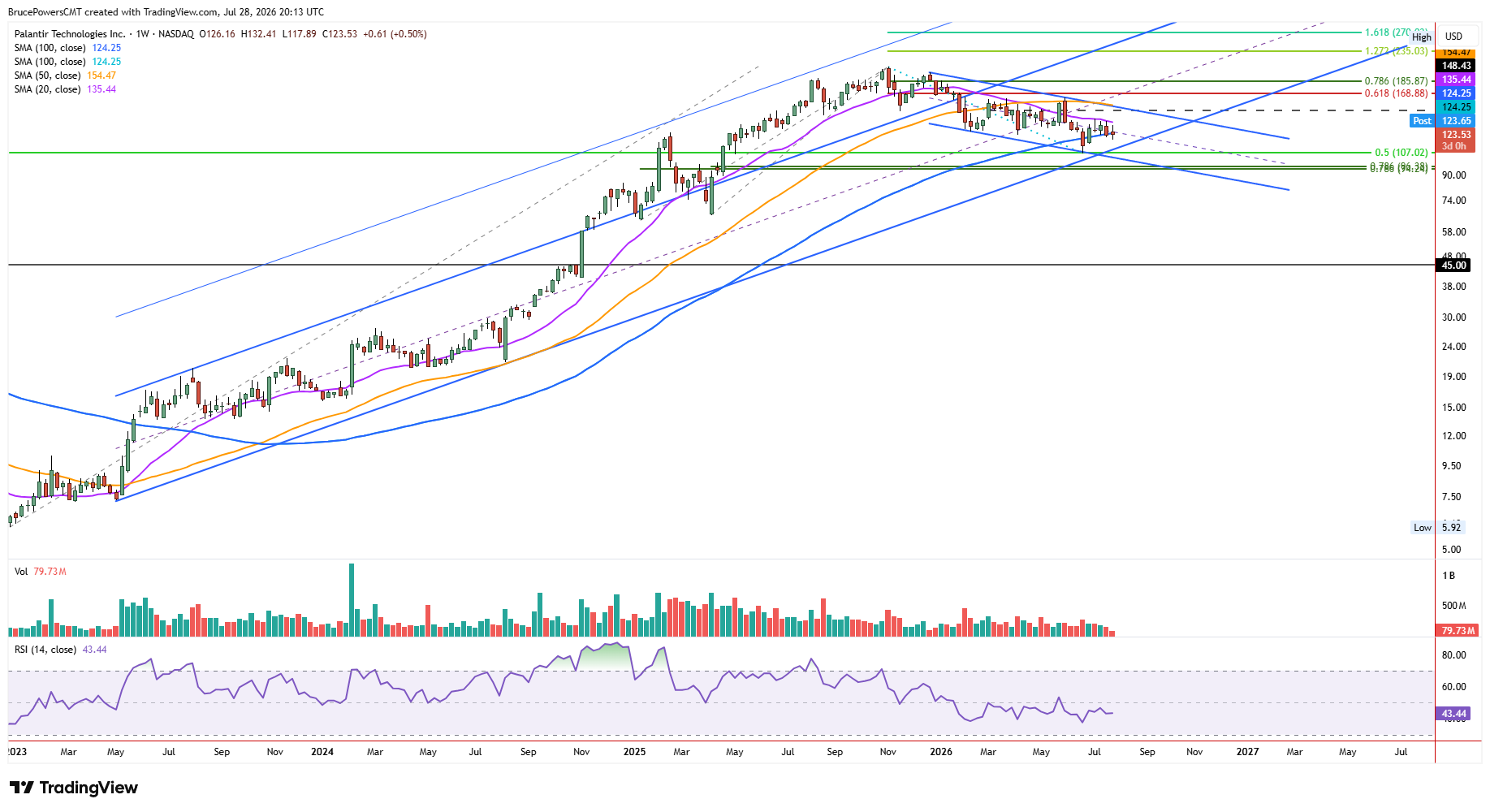Select the SMA (20, close) legend entry

[x=65, y=89]
